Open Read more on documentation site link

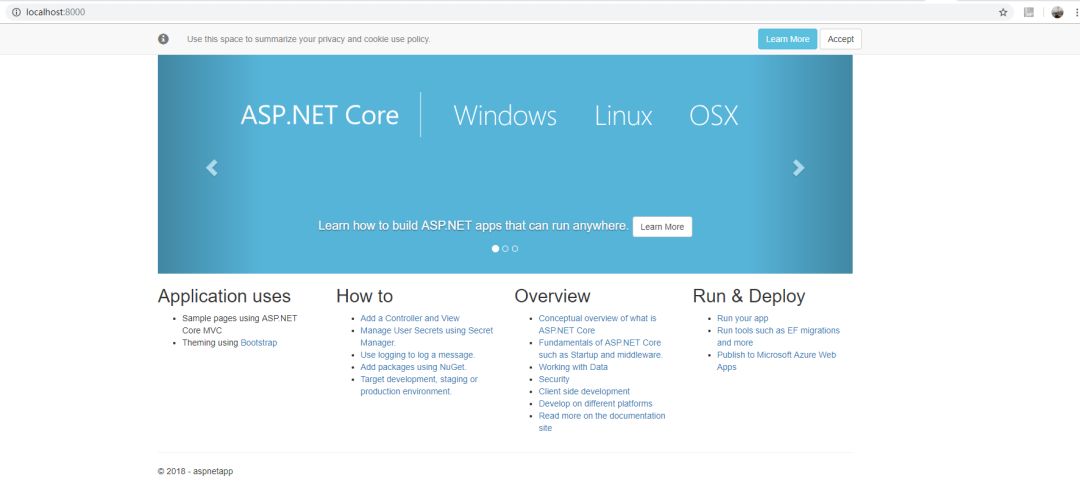602,422
